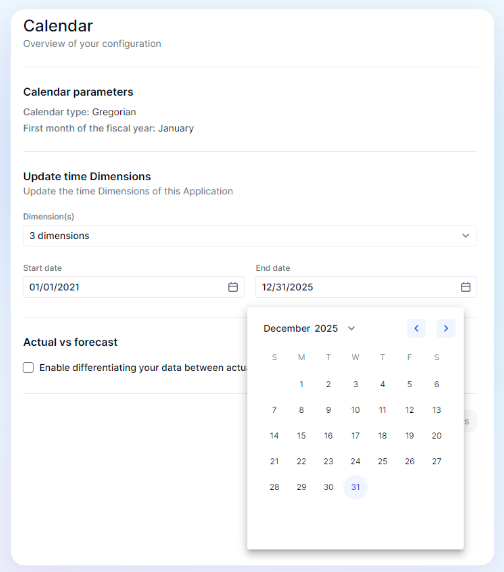The image size is (504, 572).
Task: Click the partially hidden button behind calendar
Action: click(x=470, y=421)
